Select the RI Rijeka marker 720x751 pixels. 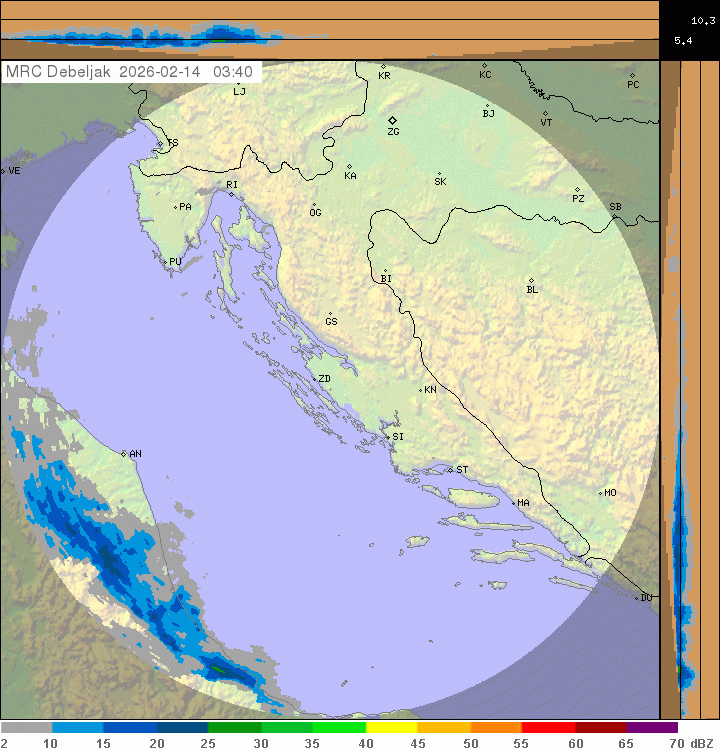coord(231,194)
